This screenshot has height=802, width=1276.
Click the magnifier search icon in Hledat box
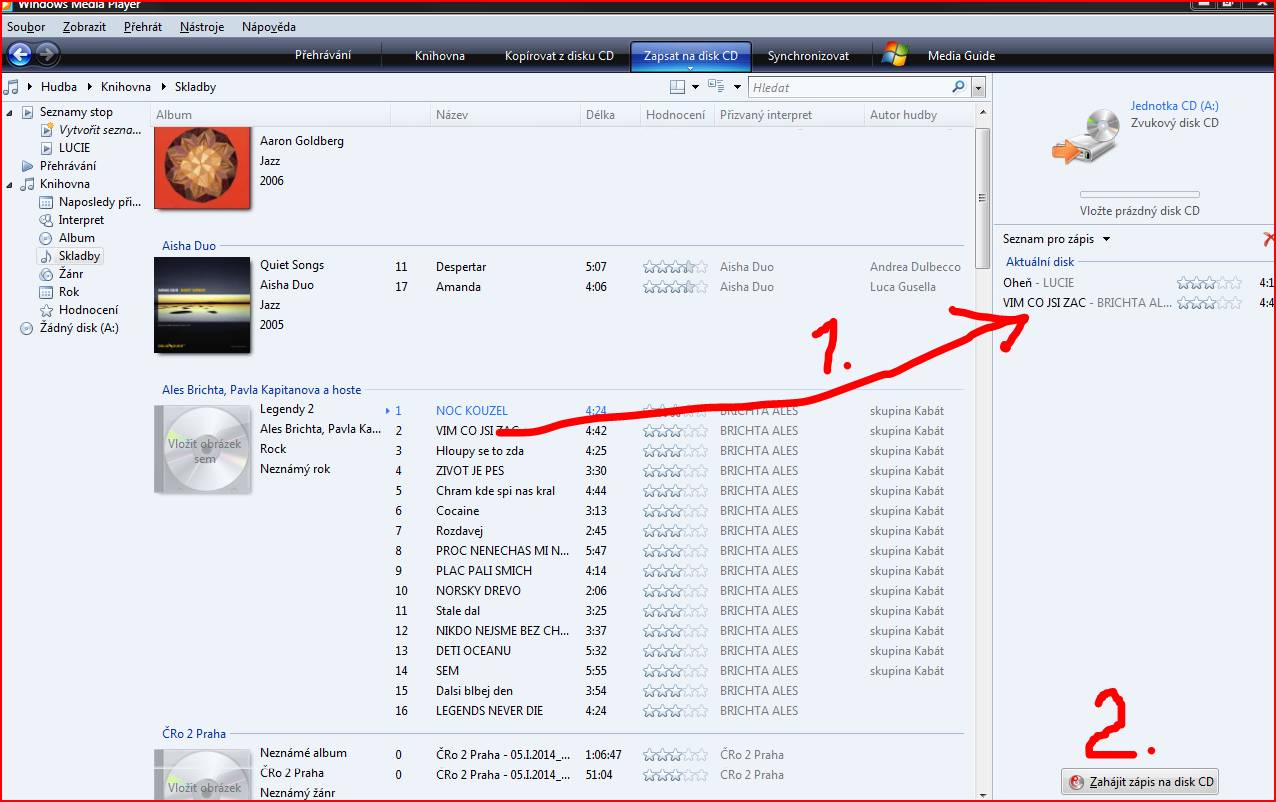click(x=958, y=87)
